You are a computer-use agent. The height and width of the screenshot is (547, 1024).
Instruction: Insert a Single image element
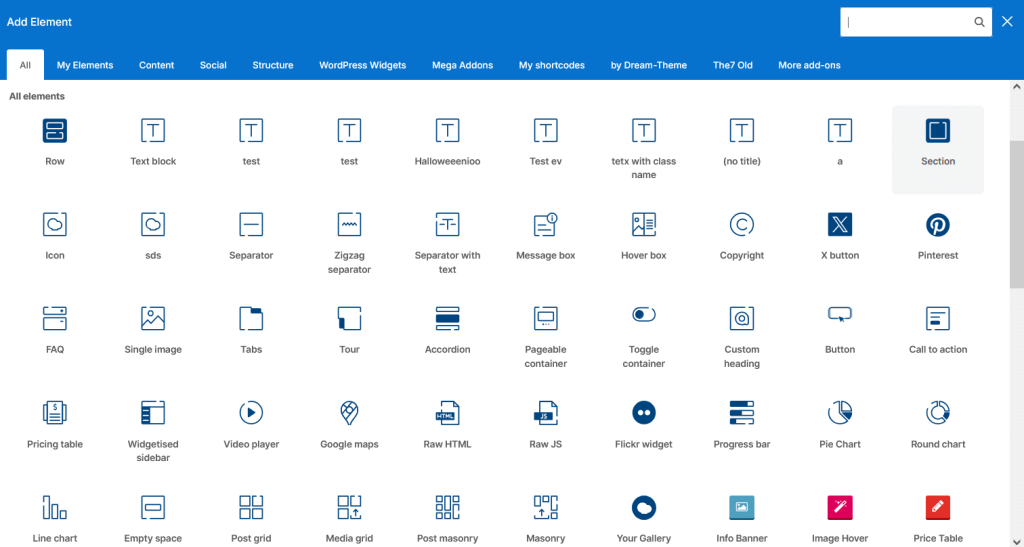point(153,330)
